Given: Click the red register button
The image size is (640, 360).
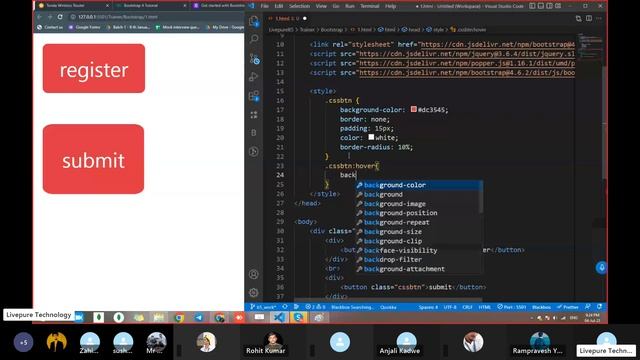Looking at the screenshot, I should pyautogui.click(x=93, y=69).
